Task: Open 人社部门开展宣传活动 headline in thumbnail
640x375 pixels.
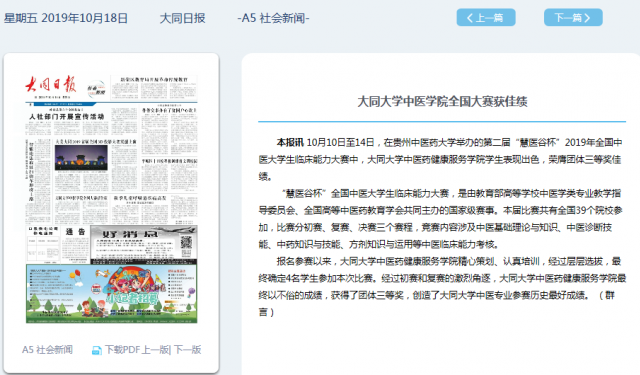Action: tap(67, 116)
